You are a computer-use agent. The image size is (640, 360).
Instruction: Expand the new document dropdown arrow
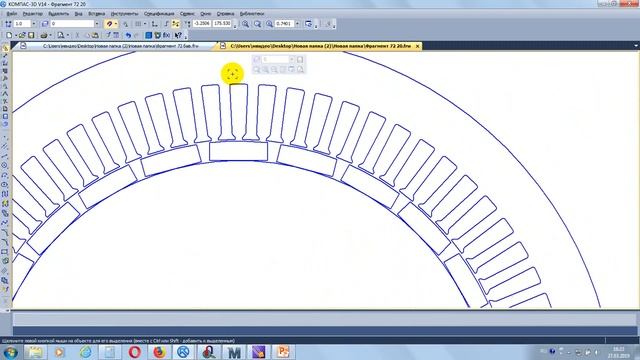click(x=16, y=36)
